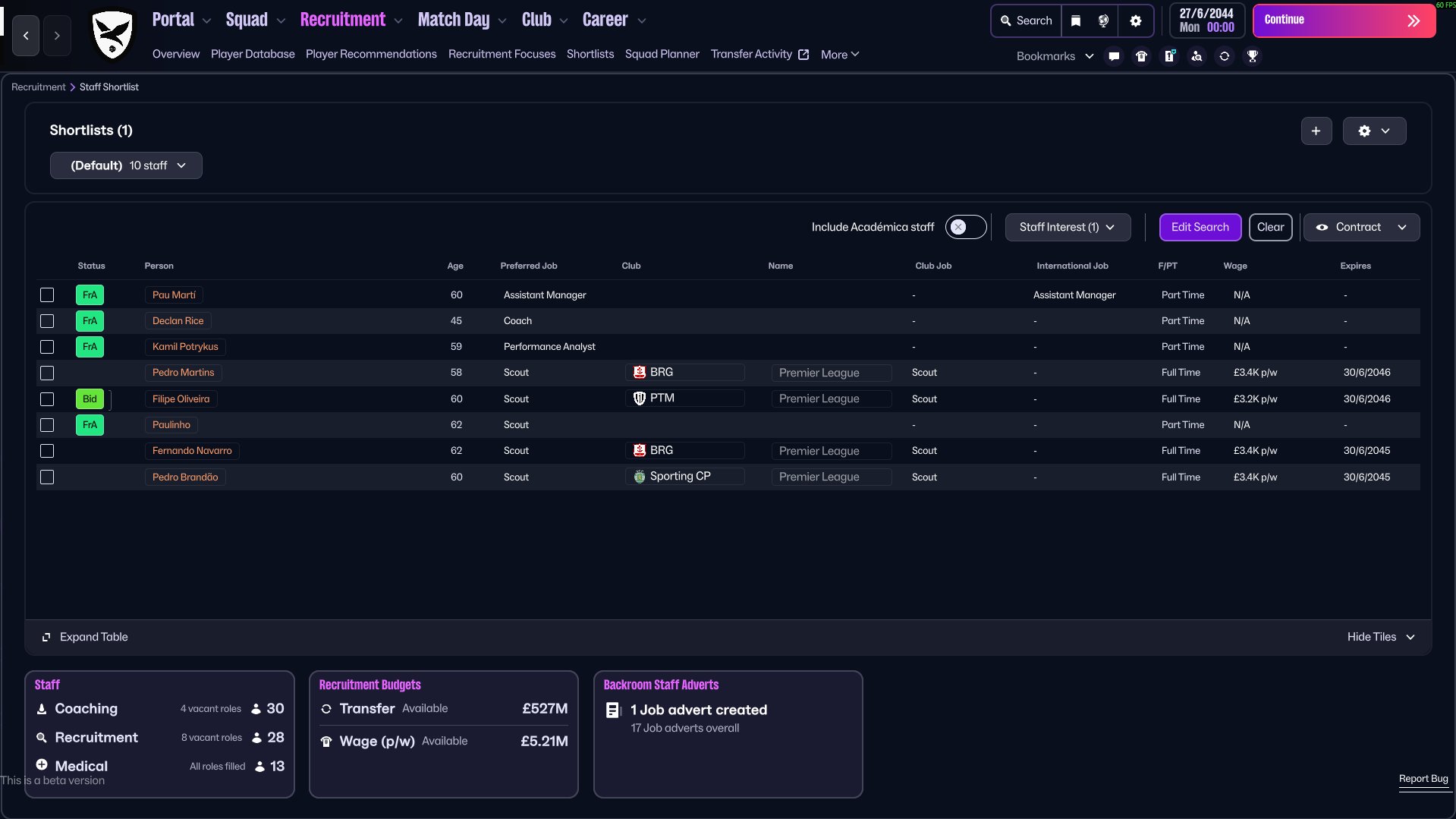Switch to the Squad Planner tab
The width and height of the screenshot is (1456, 819).
[x=662, y=54]
